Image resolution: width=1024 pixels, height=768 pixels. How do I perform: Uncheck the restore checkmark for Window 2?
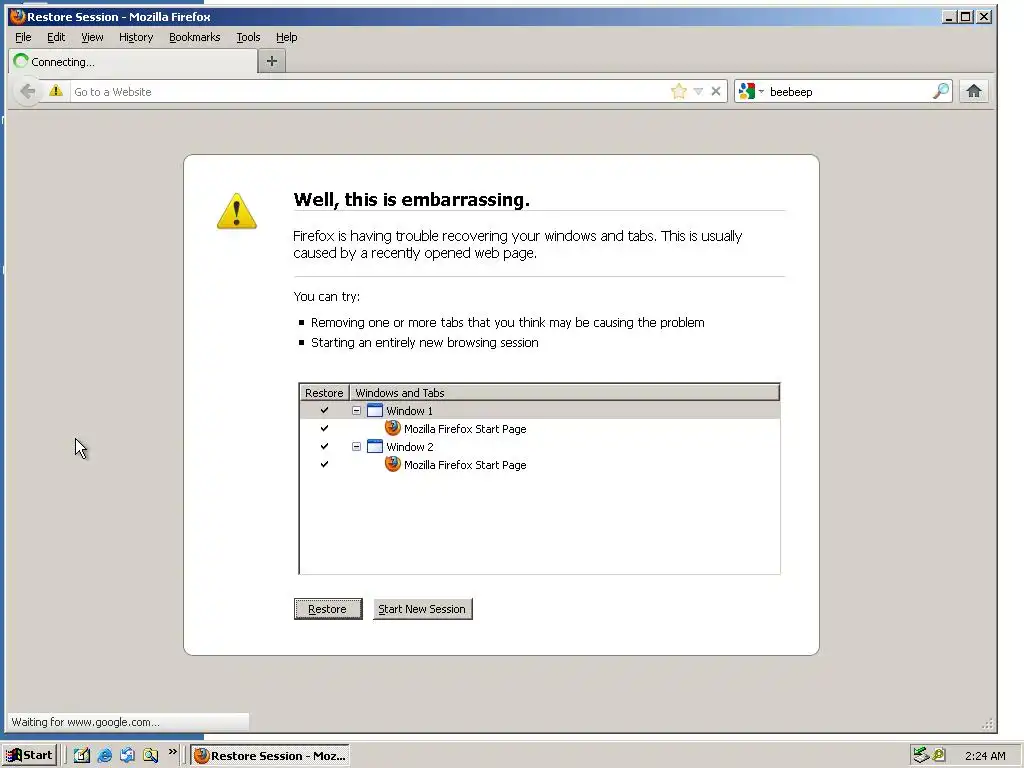pyautogui.click(x=325, y=447)
